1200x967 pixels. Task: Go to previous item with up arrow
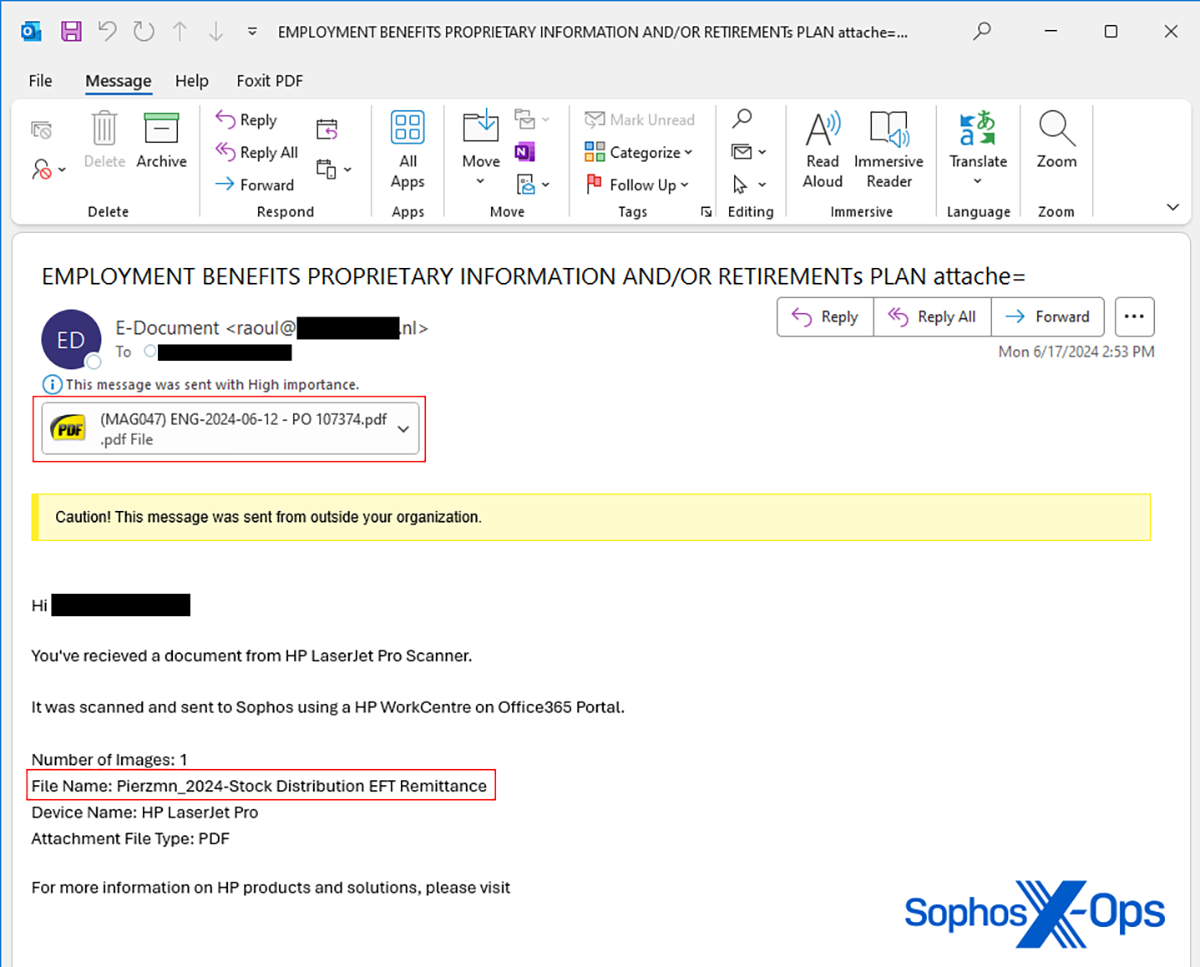pos(180,31)
